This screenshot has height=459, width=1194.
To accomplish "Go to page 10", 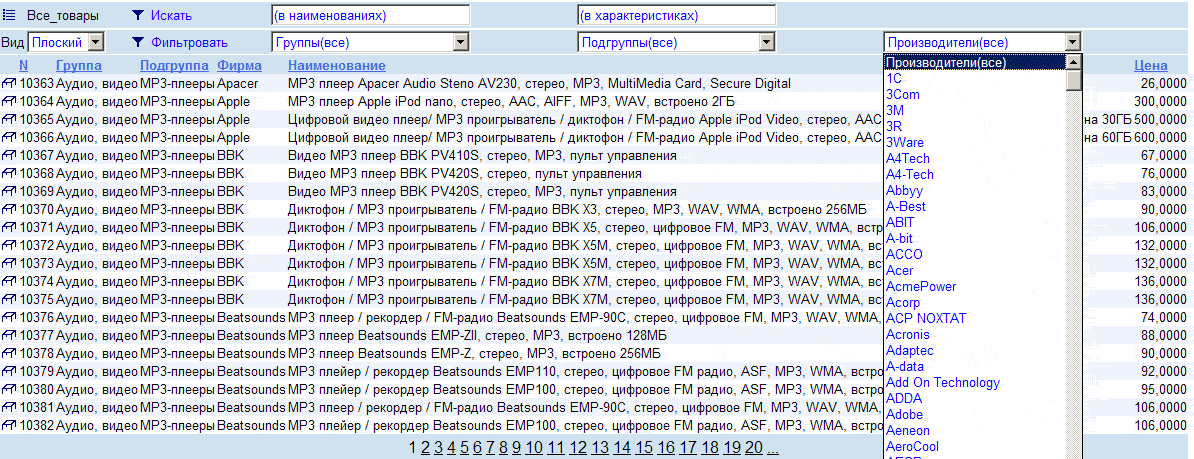I will click(x=534, y=448).
